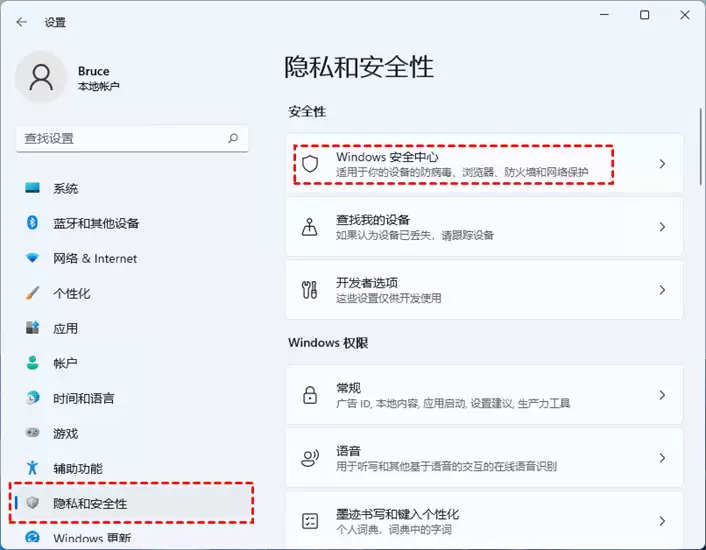Open 墨迹书写和键入个性化 title text
The height and width of the screenshot is (550, 706).
[398, 514]
